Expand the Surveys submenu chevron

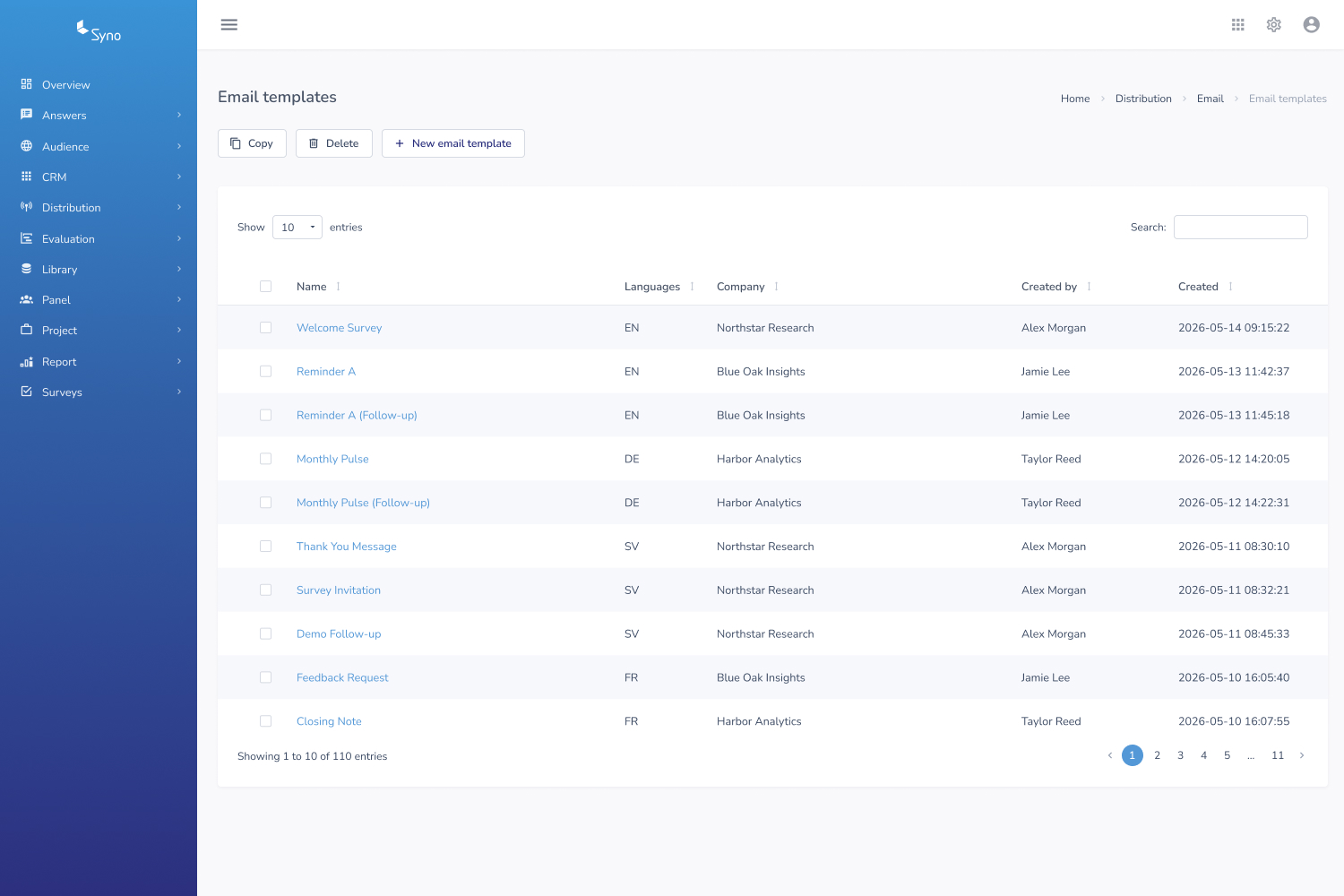click(179, 392)
